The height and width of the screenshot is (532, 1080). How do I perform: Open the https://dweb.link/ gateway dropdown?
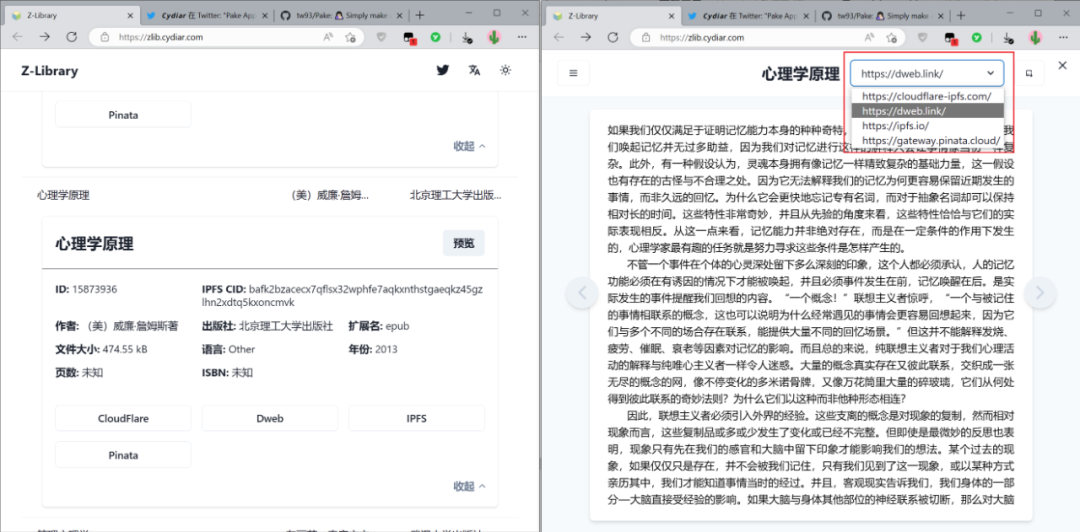coord(927,73)
